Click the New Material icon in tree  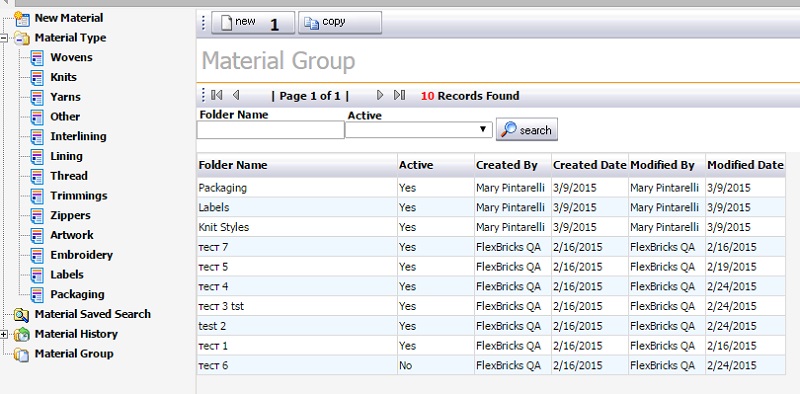[x=21, y=19]
